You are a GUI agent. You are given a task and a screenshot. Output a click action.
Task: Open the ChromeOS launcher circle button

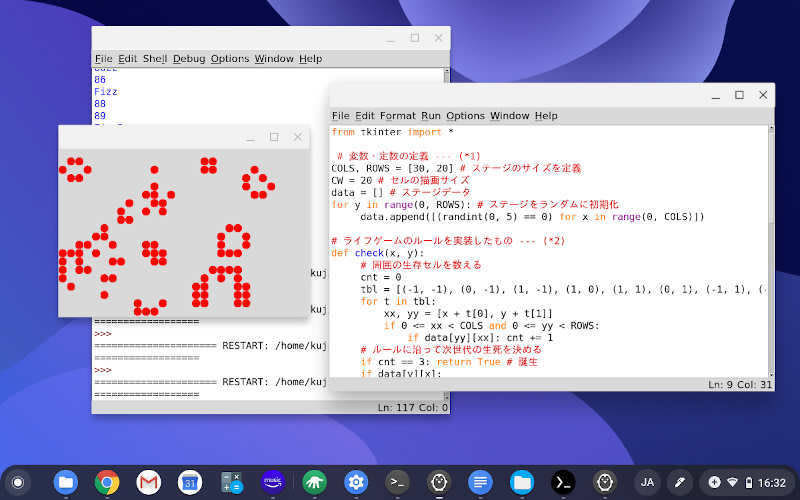18,482
